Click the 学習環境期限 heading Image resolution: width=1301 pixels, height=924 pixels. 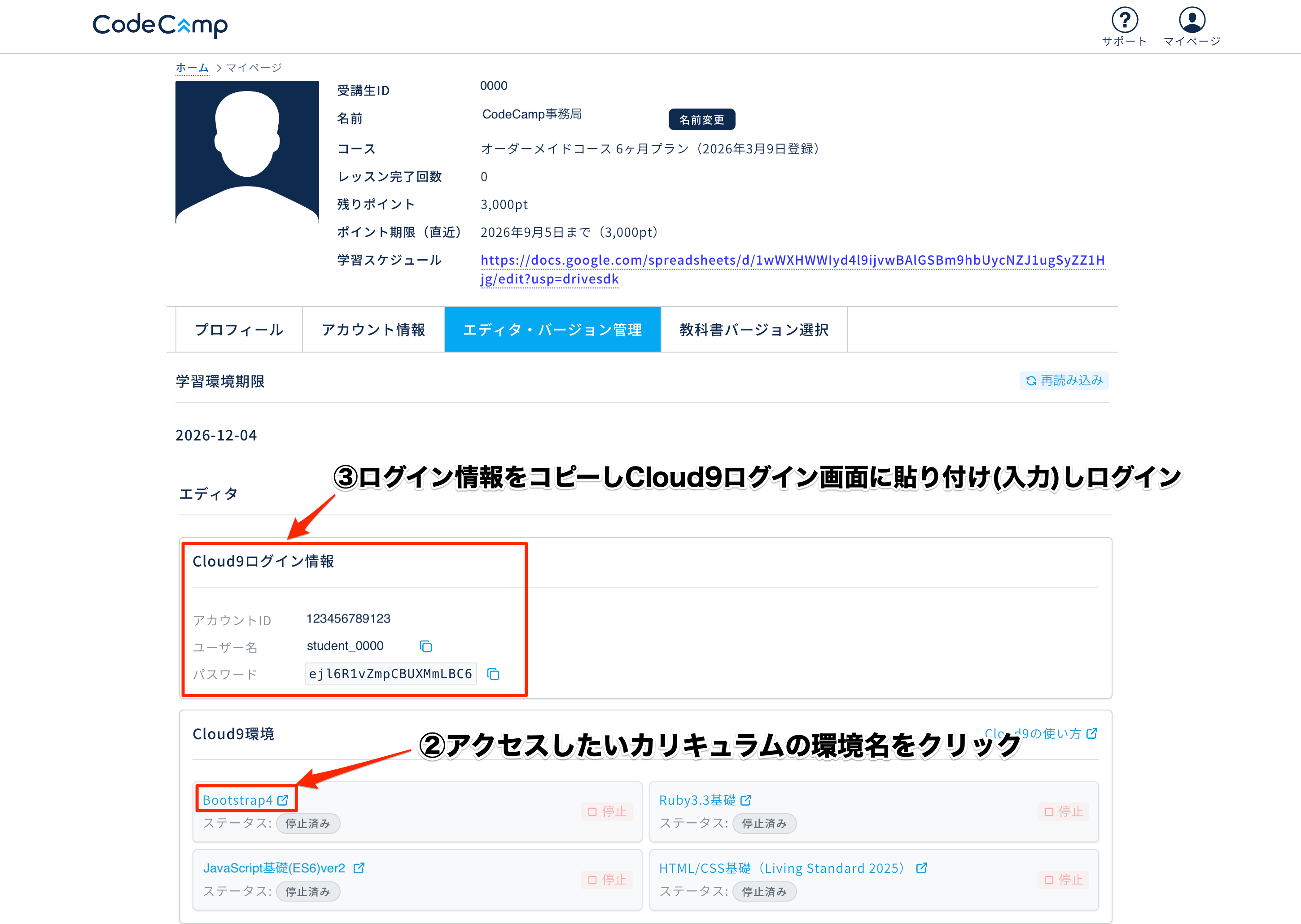click(x=220, y=381)
